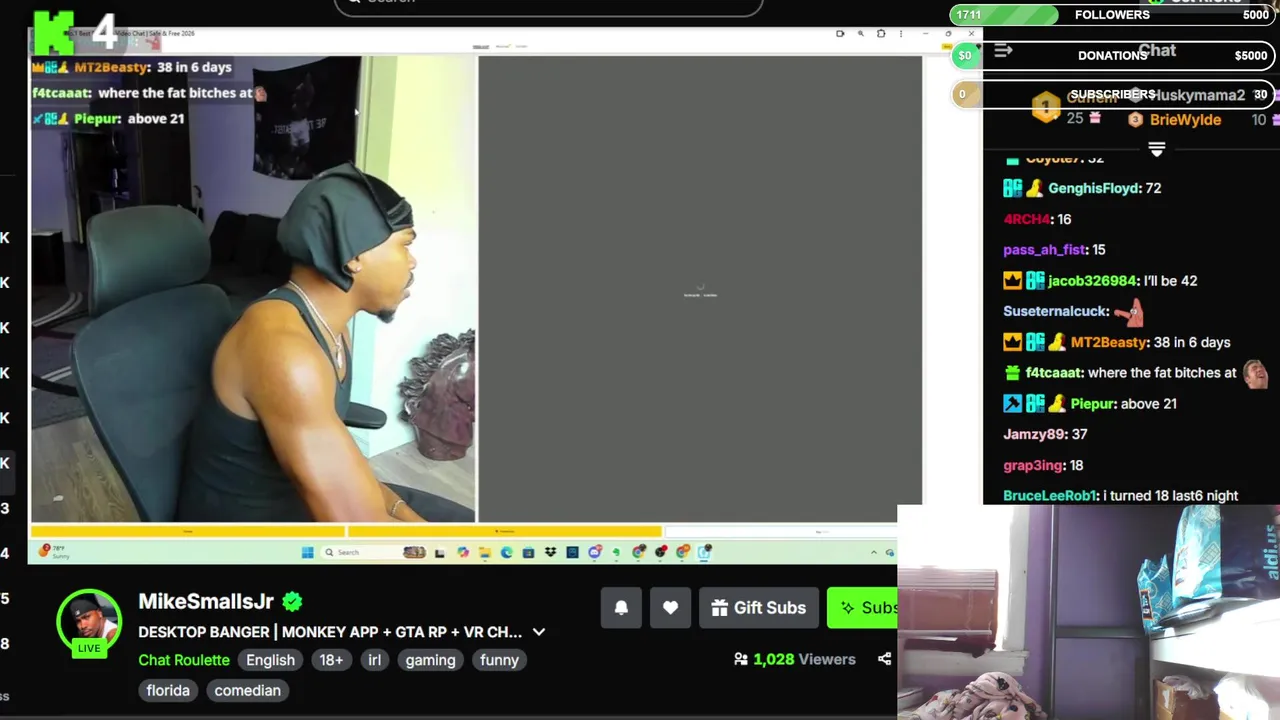The width and height of the screenshot is (1280, 720).
Task: Click the gaming tag
Action: coord(430,660)
